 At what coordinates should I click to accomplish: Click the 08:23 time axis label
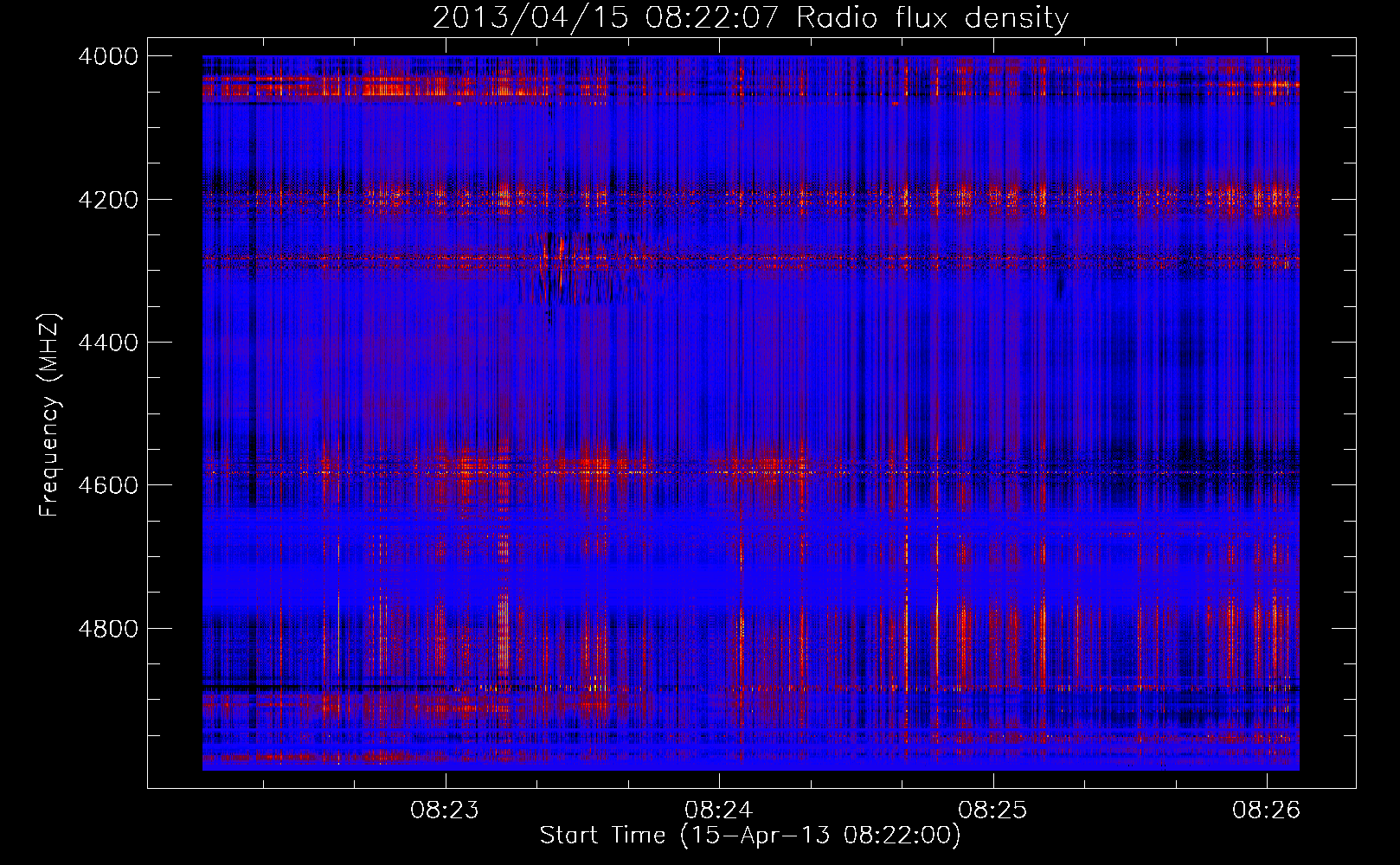[x=445, y=811]
